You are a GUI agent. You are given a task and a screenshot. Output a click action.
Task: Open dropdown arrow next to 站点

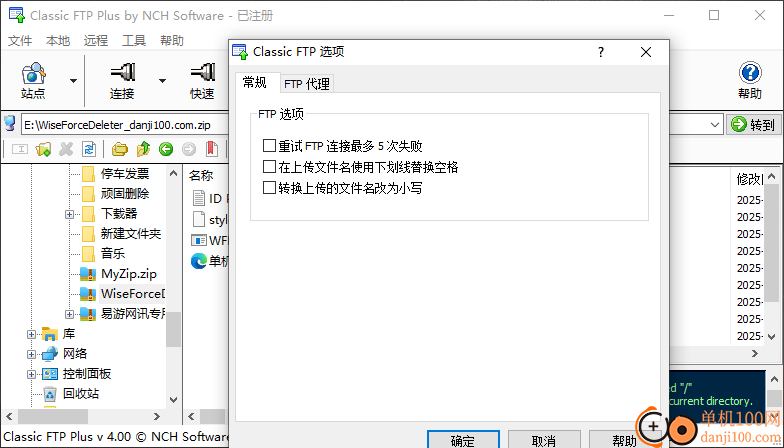73,80
